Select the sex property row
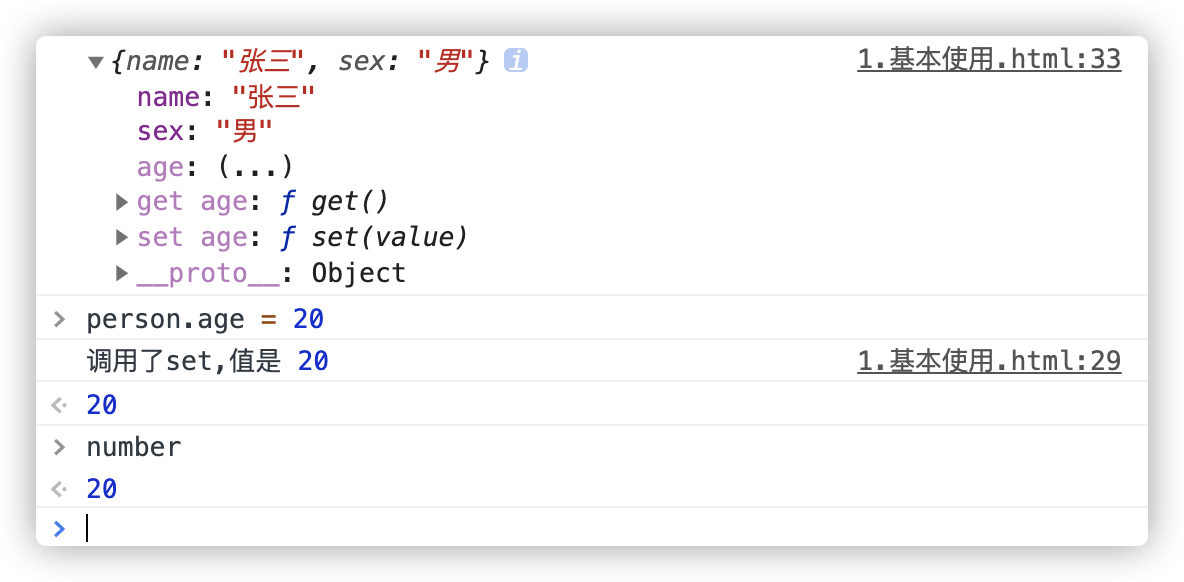Image resolution: width=1184 pixels, height=582 pixels. [205, 131]
